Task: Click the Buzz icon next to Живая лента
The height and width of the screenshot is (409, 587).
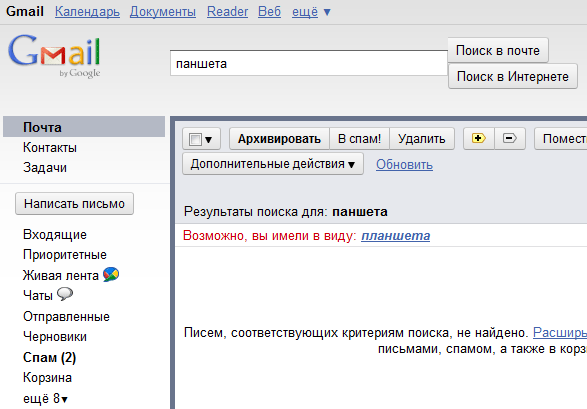Action: click(x=111, y=275)
